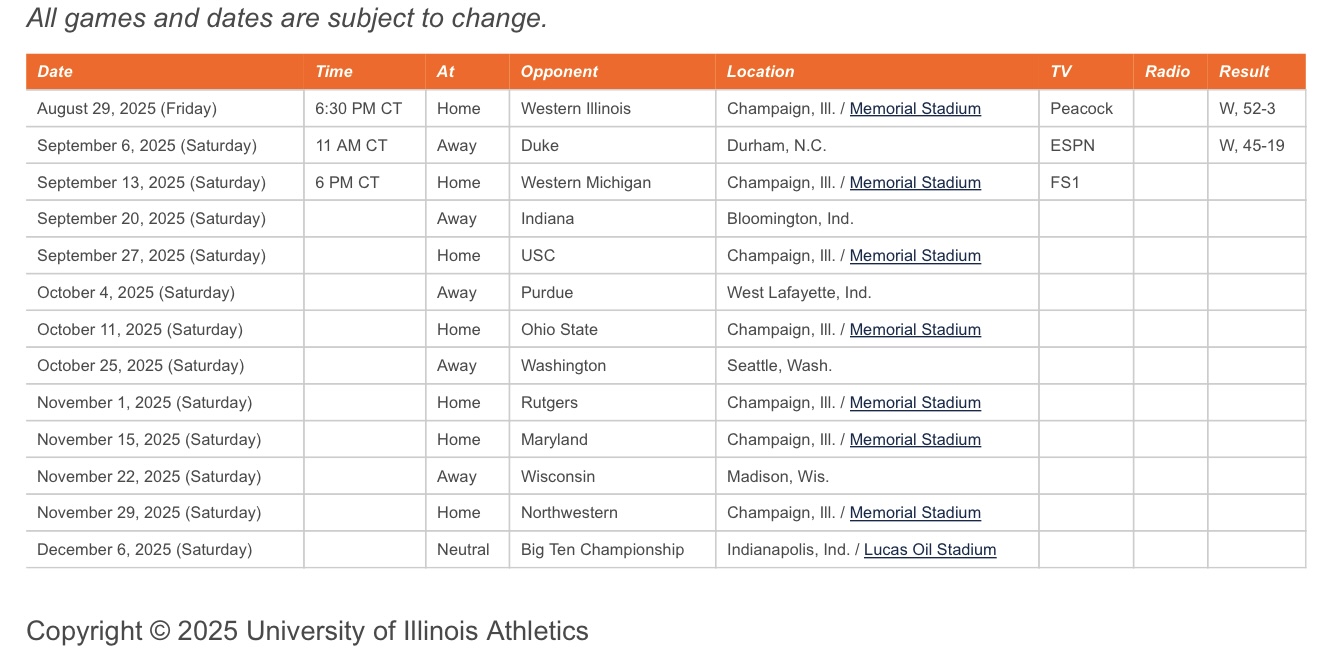Click the Date column header

[55, 72]
